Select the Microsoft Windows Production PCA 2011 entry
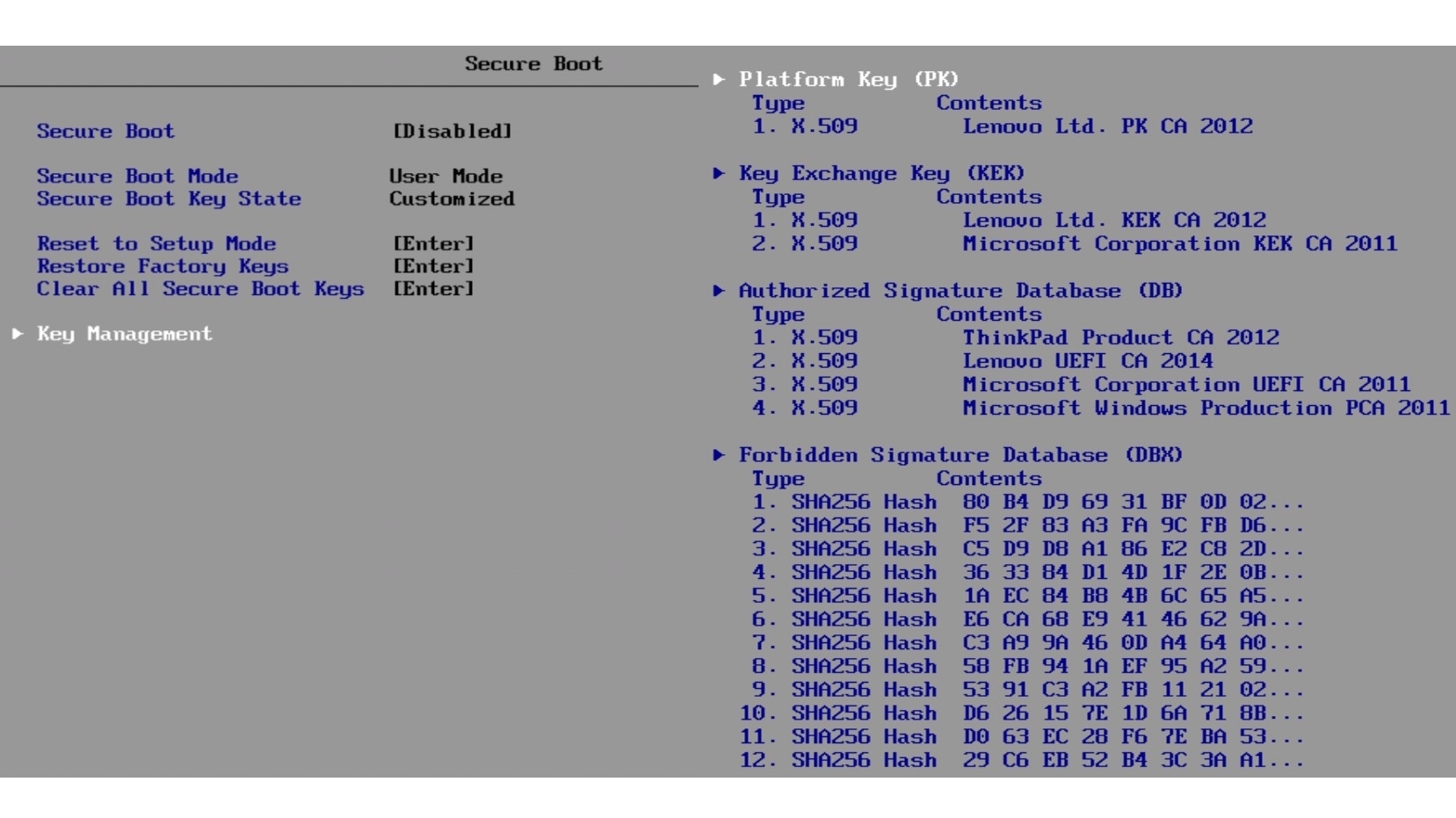Image resolution: width=1456 pixels, height=818 pixels. coord(1206,408)
